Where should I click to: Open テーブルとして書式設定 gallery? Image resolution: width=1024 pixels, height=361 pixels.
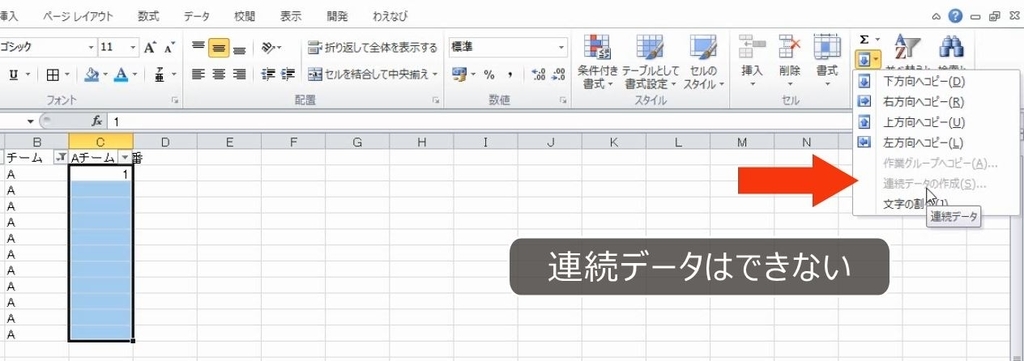pyautogui.click(x=650, y=62)
